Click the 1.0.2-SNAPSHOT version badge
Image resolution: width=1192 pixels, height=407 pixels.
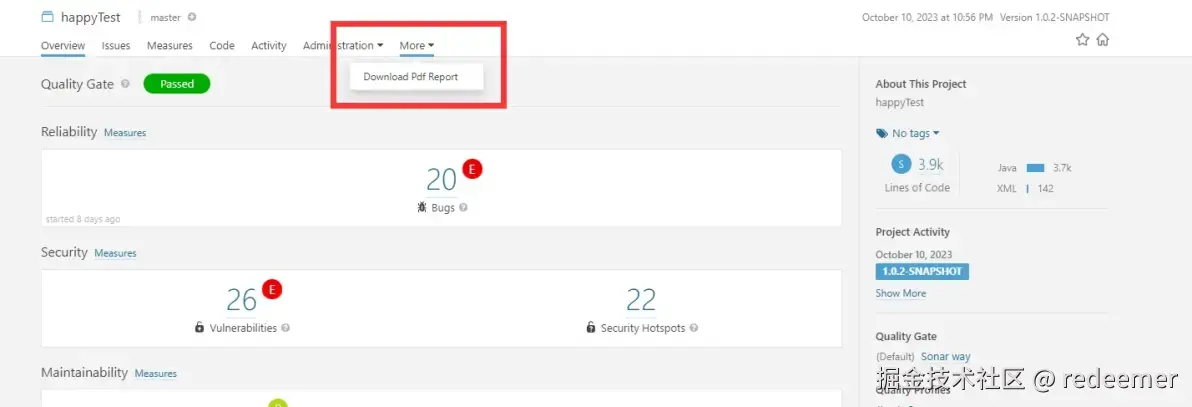[x=922, y=272]
